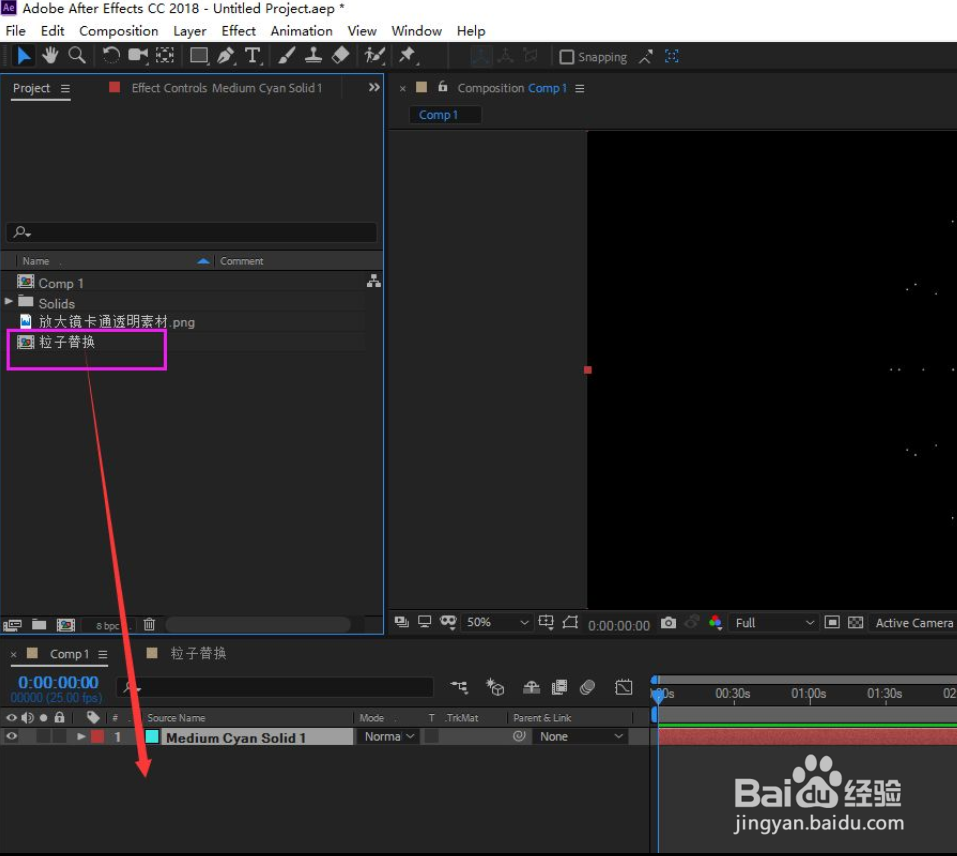
Task: Click the timeline current time 0:00:00:00
Action: (x=58, y=682)
